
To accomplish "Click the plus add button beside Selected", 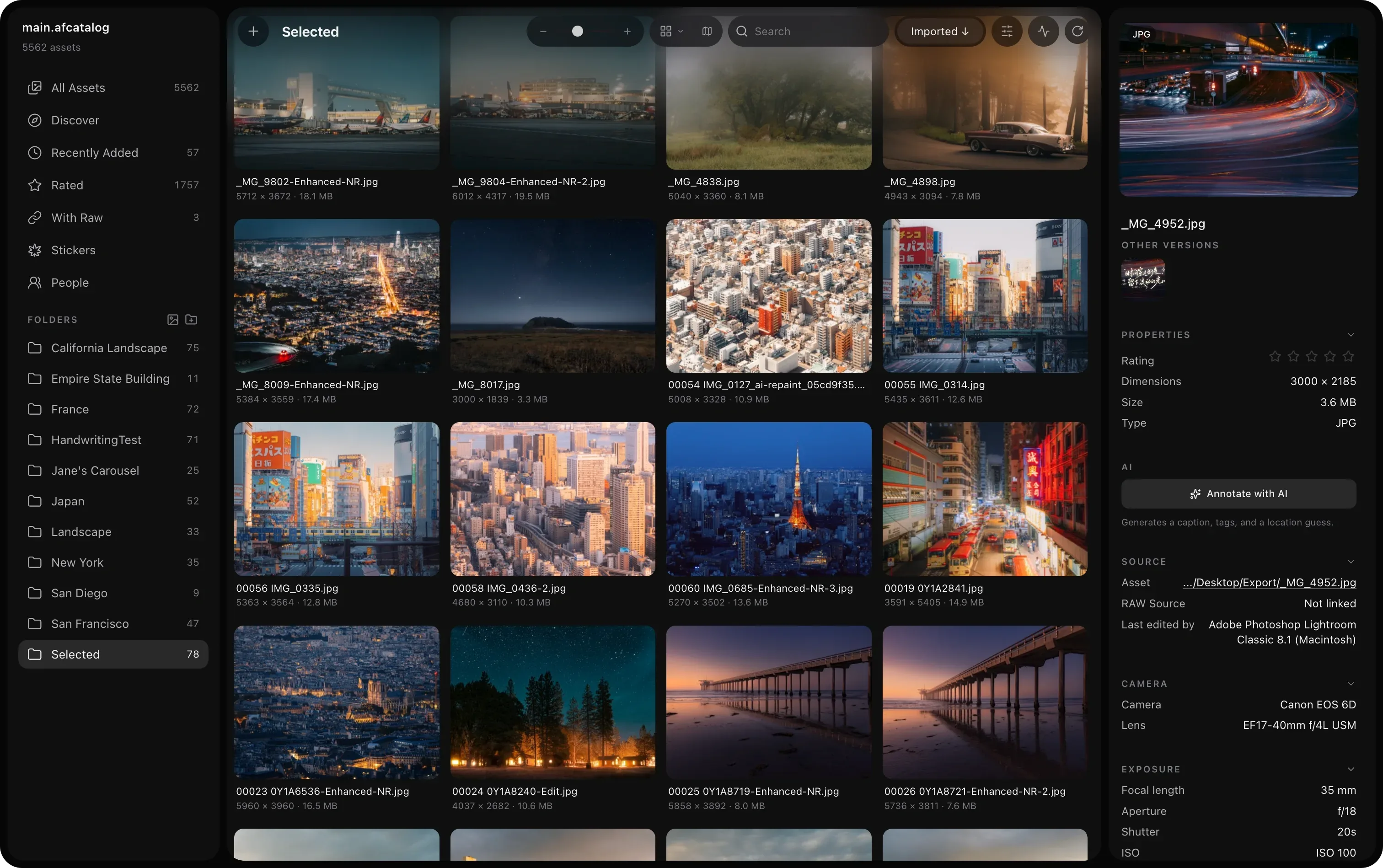I will pyautogui.click(x=253, y=32).
